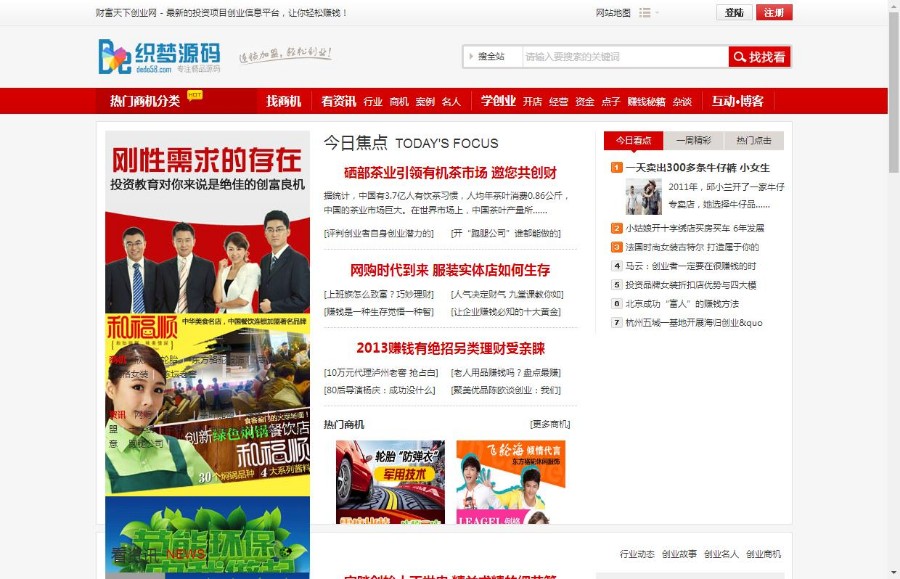Image resolution: width=900 pixels, height=579 pixels.
Task: Open headline 硒部茶业引领有机茶市场 邀您共创财
Action: 450,173
